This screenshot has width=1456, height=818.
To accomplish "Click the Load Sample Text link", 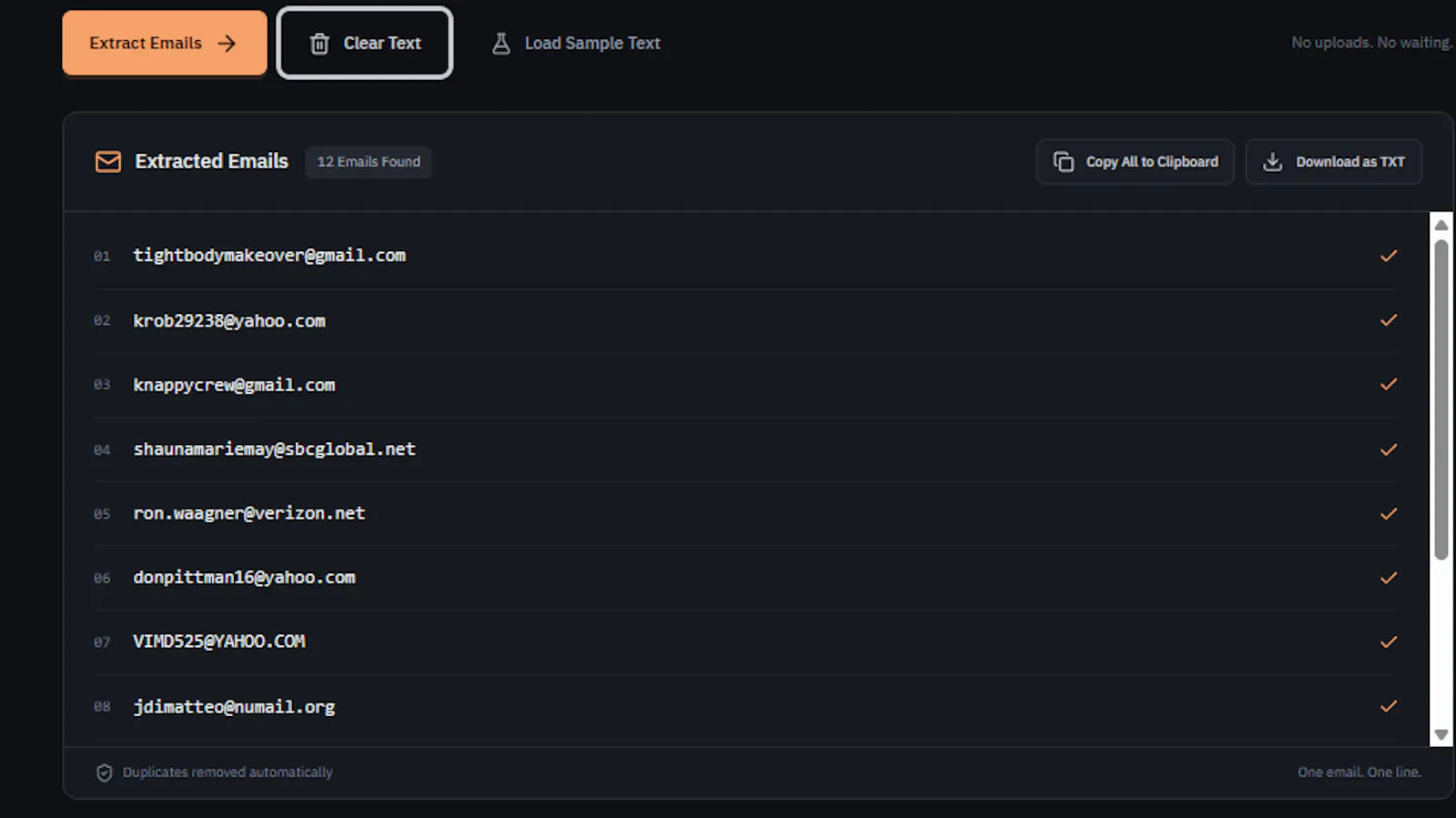I will 576,43.
